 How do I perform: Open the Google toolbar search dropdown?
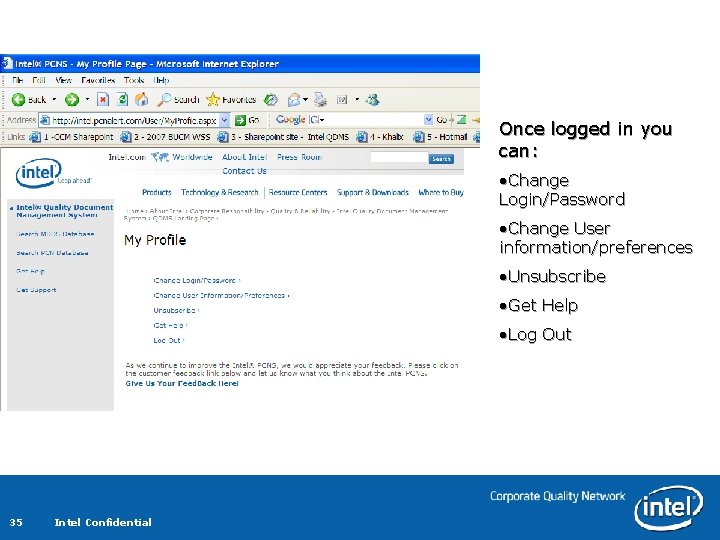428,120
